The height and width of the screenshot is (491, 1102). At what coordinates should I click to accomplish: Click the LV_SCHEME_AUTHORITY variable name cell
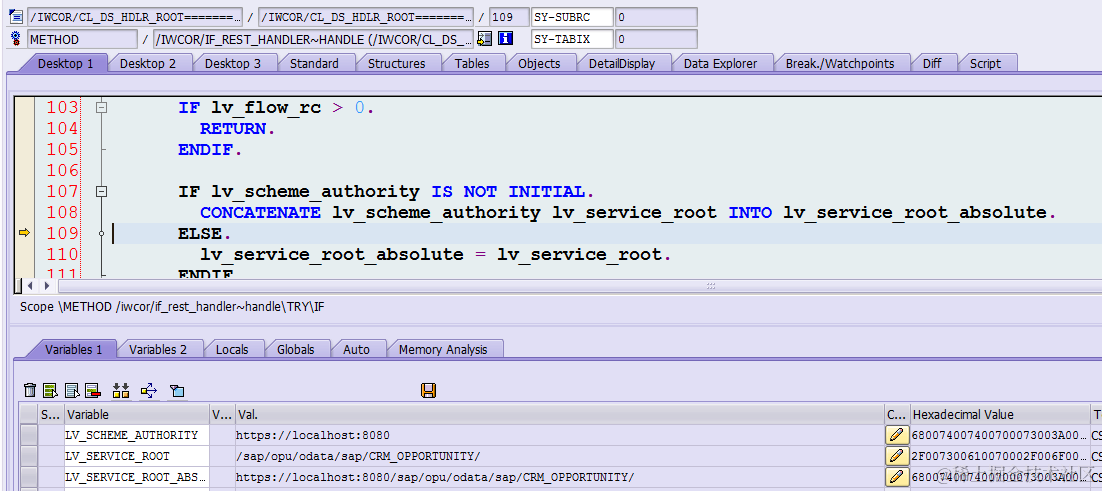[x=137, y=435]
